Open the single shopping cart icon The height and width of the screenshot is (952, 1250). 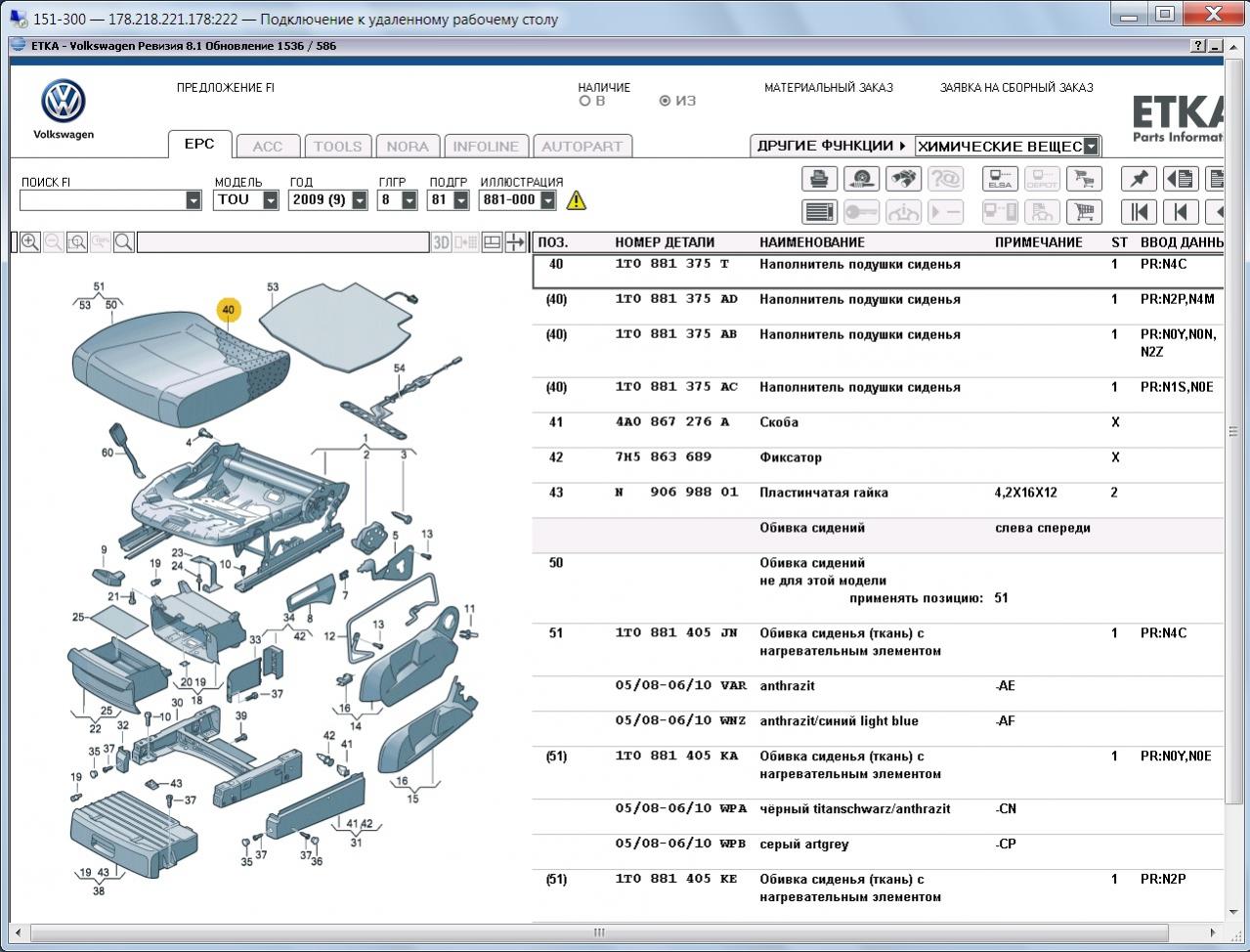[x=1084, y=211]
